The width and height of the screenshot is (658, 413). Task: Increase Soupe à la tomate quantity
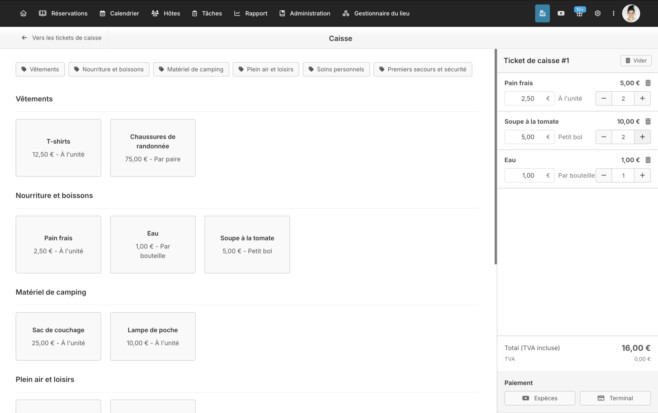642,137
